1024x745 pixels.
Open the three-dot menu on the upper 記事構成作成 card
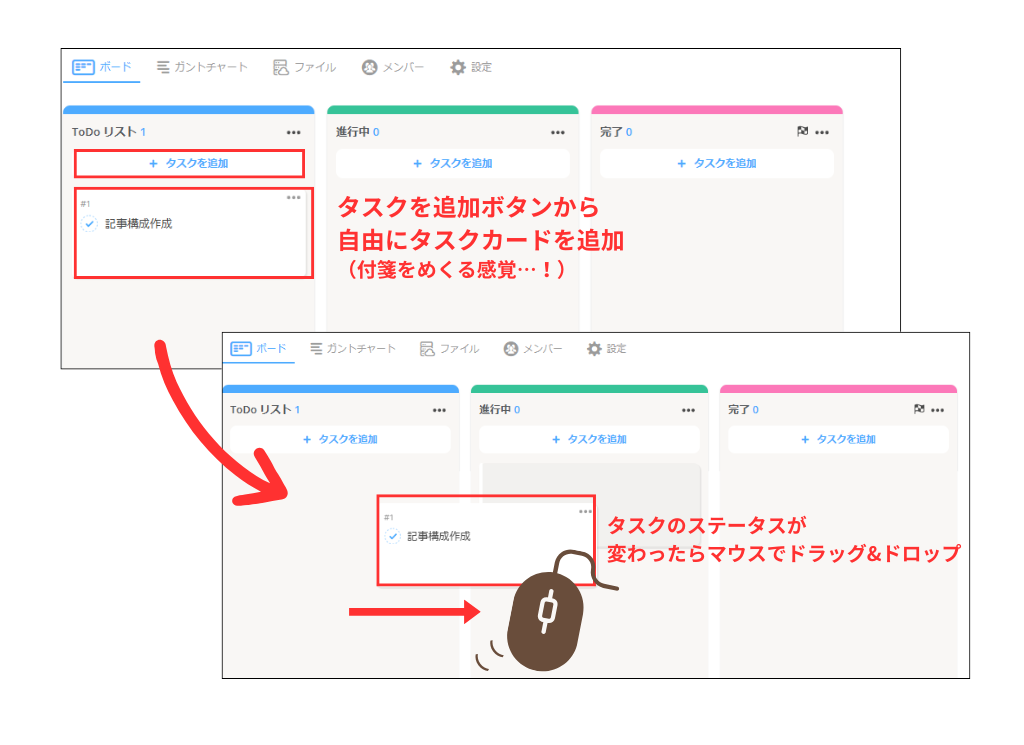click(293, 197)
